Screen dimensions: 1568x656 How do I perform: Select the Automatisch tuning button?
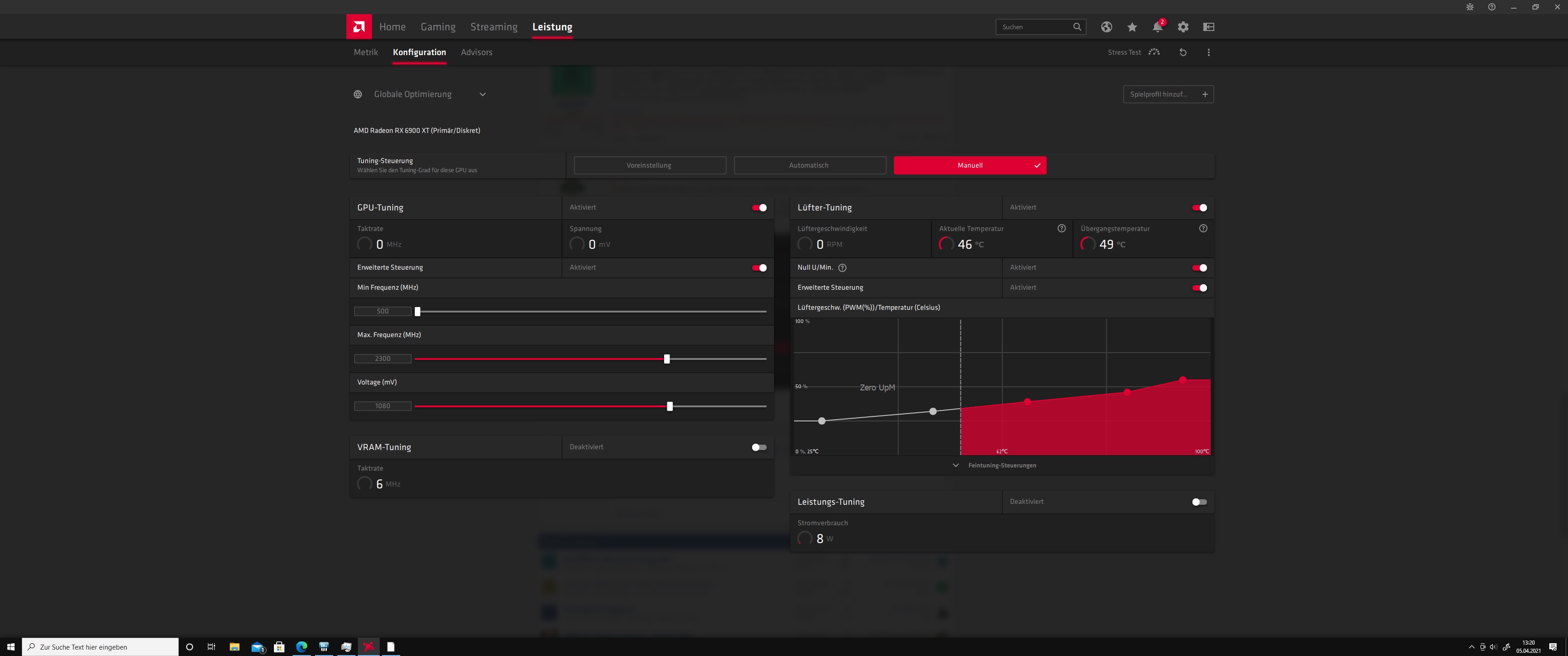(x=809, y=165)
